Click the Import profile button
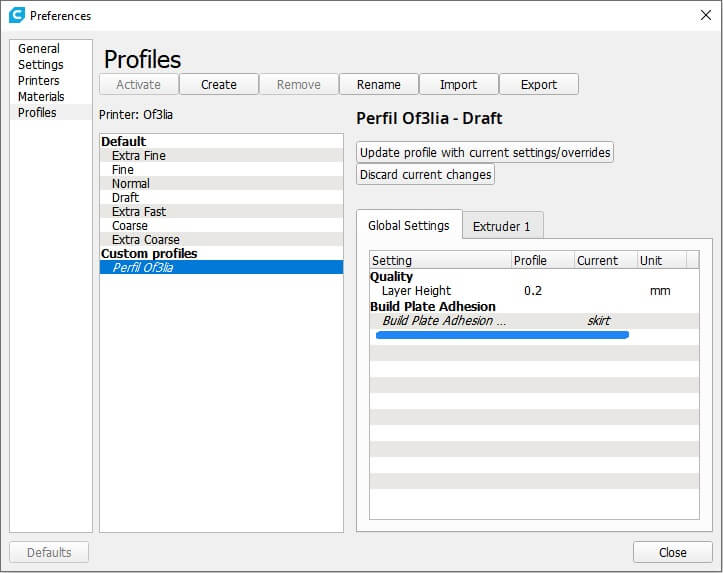 tap(458, 84)
